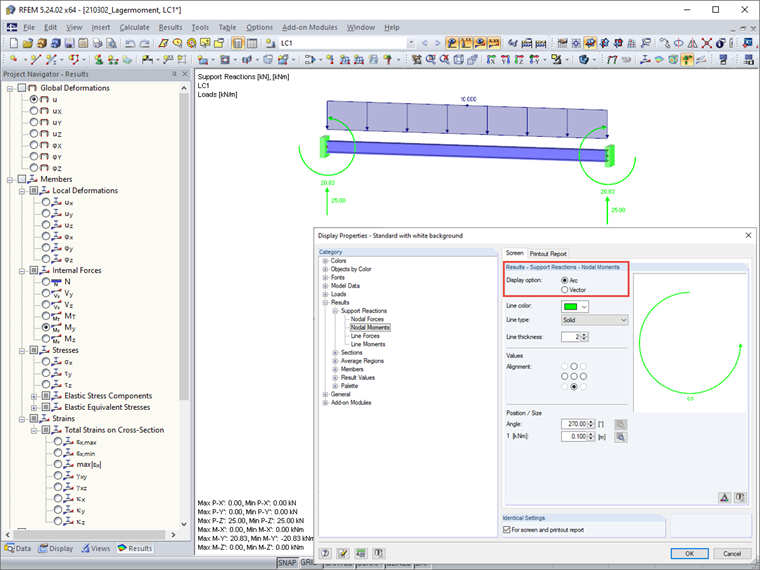Click the Line thickness input field
This screenshot has width=760, height=570.
571,337
